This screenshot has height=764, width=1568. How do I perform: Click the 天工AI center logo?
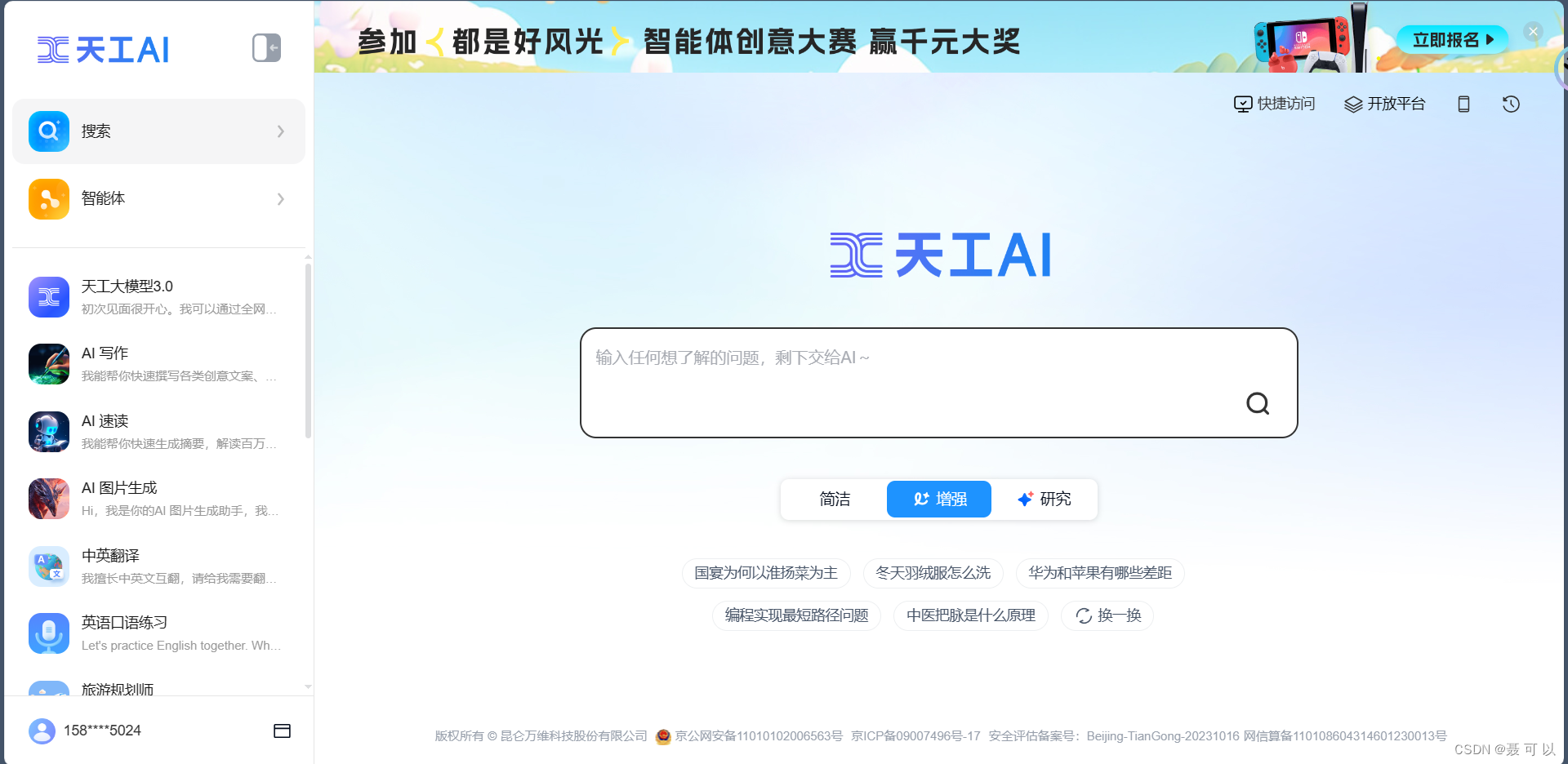(x=940, y=255)
